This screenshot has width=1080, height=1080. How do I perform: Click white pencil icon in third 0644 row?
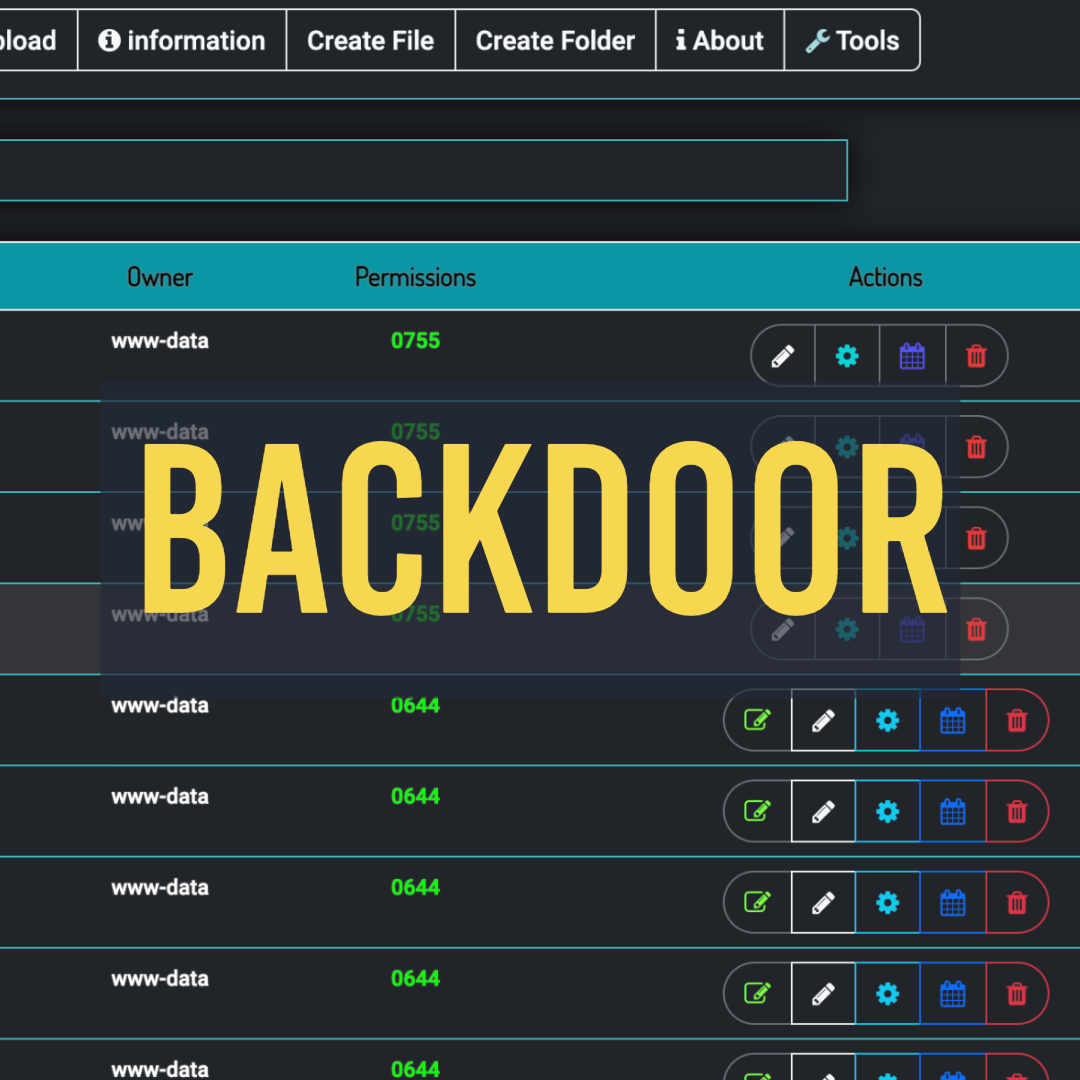click(x=823, y=902)
